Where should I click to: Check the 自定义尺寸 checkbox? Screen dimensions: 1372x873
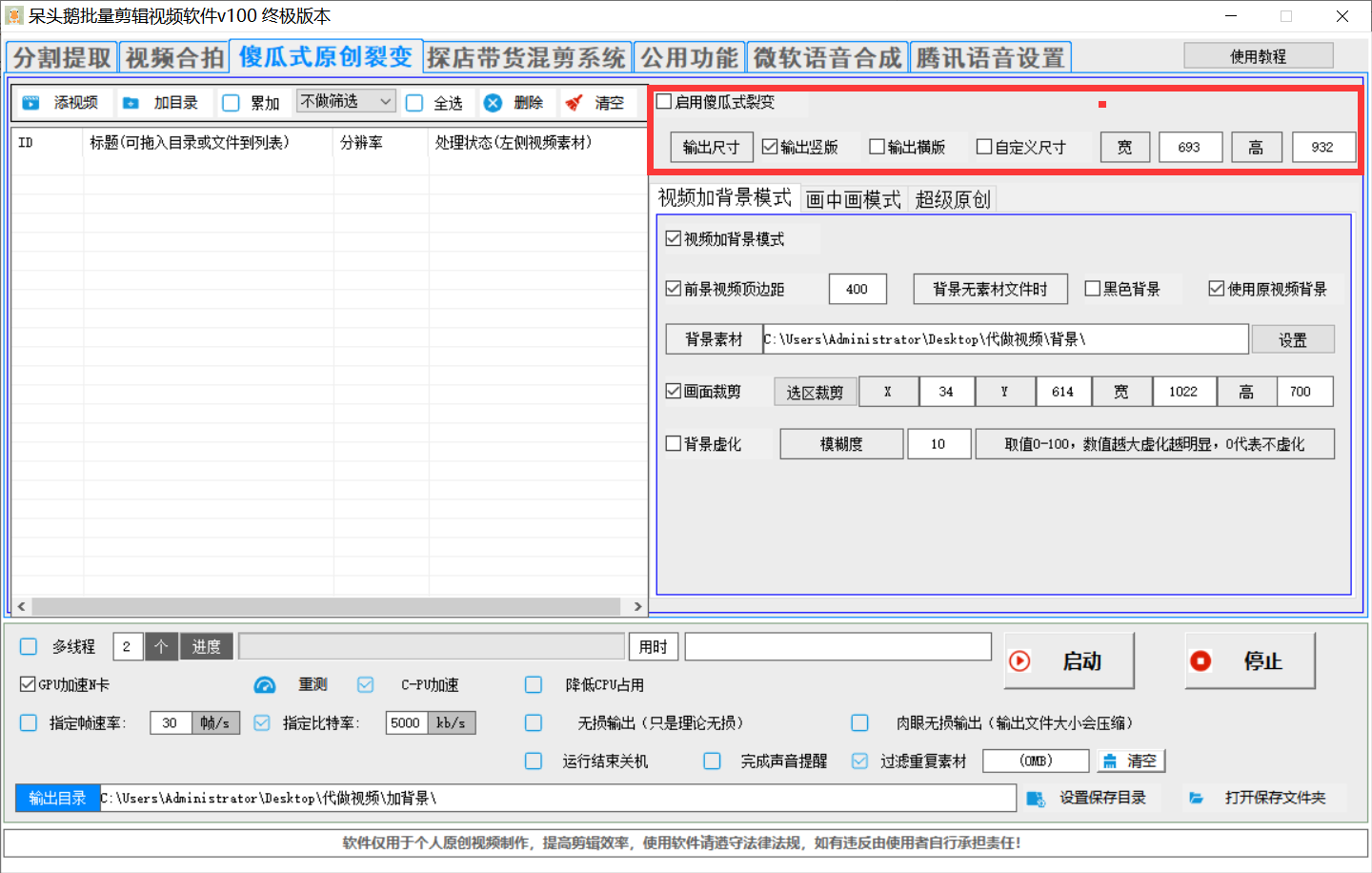[984, 147]
